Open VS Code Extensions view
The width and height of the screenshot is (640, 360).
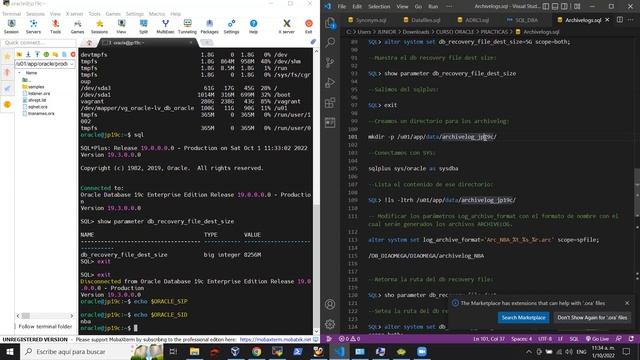coord(330,102)
